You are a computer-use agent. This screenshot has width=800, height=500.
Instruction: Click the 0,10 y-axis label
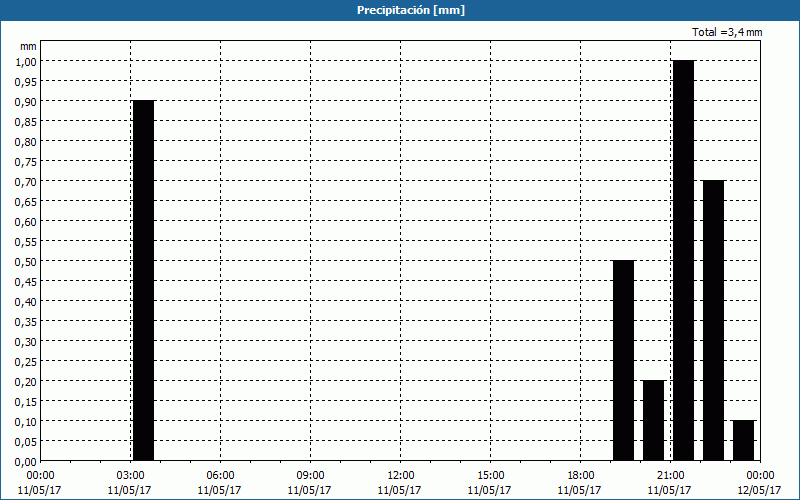(26, 421)
